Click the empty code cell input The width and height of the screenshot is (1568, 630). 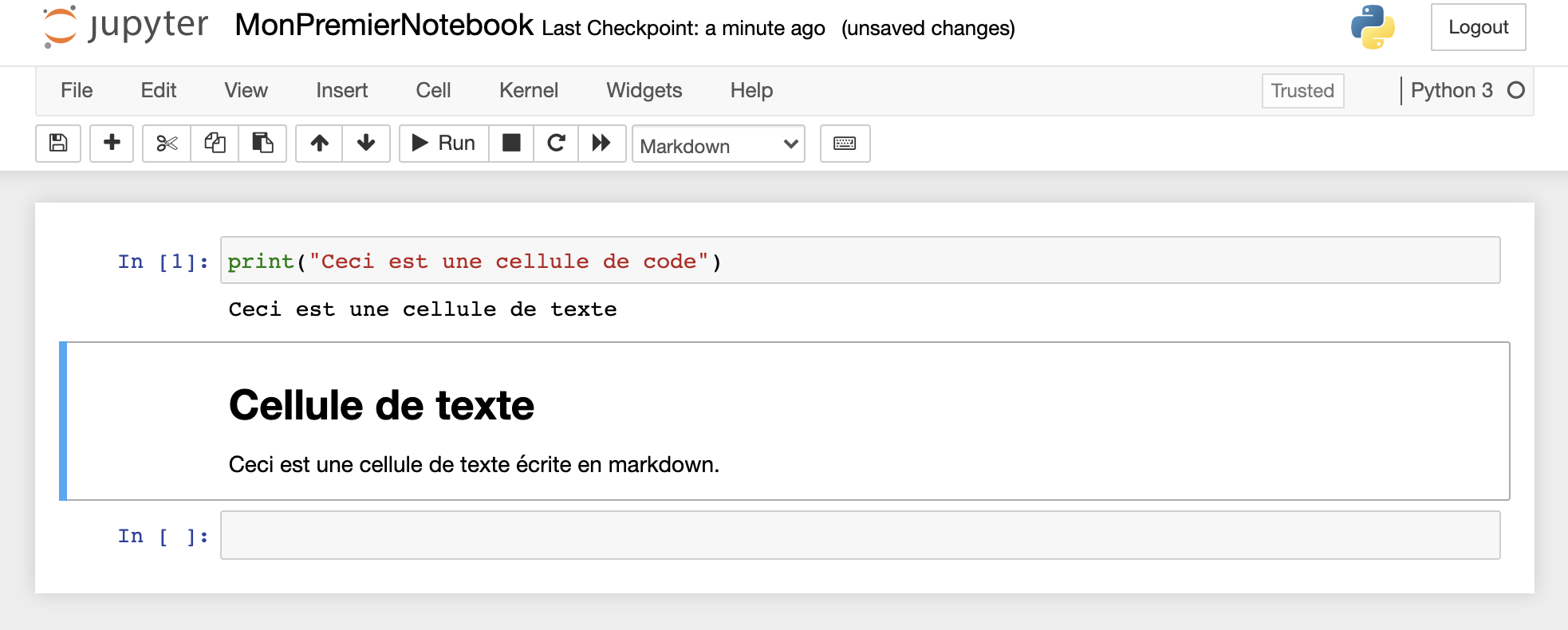[x=861, y=535]
